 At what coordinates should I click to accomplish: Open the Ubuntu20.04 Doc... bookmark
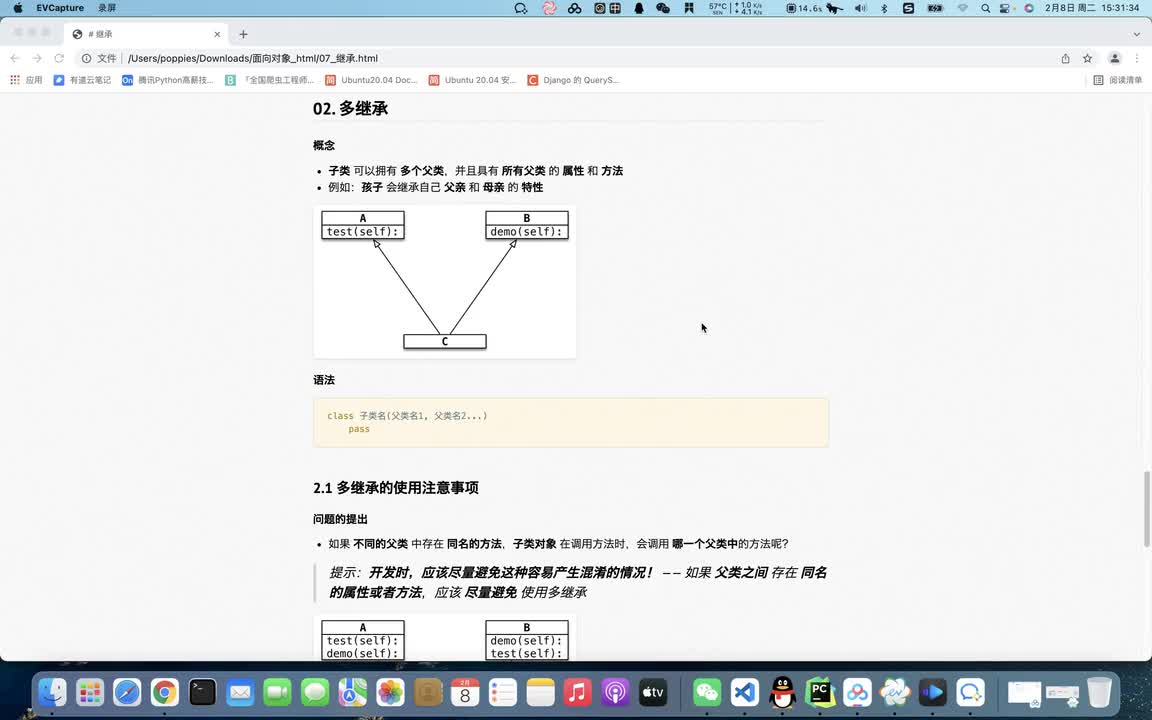click(x=371, y=80)
